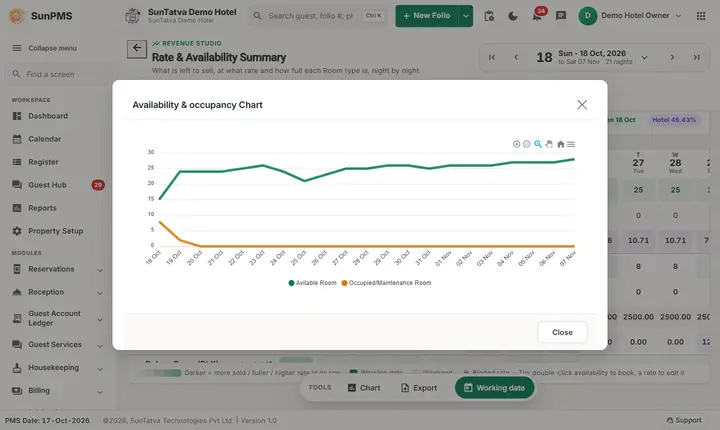Image resolution: width=720 pixels, height=430 pixels.
Task: Click the back arrow button beside Revenue Studio
Action: (x=137, y=49)
